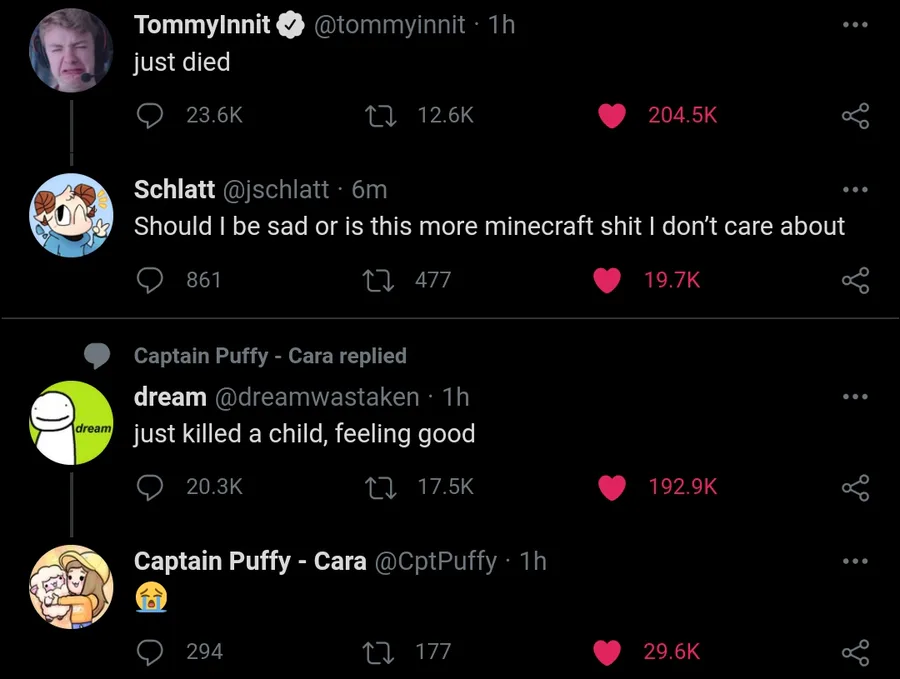Open more options on dream's tweet
Image resolution: width=900 pixels, height=679 pixels.
point(855,396)
